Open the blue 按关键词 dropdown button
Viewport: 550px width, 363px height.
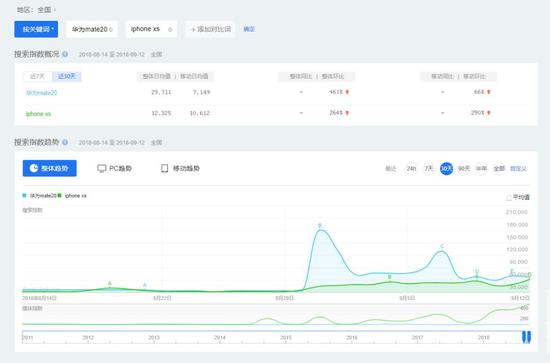(x=36, y=29)
